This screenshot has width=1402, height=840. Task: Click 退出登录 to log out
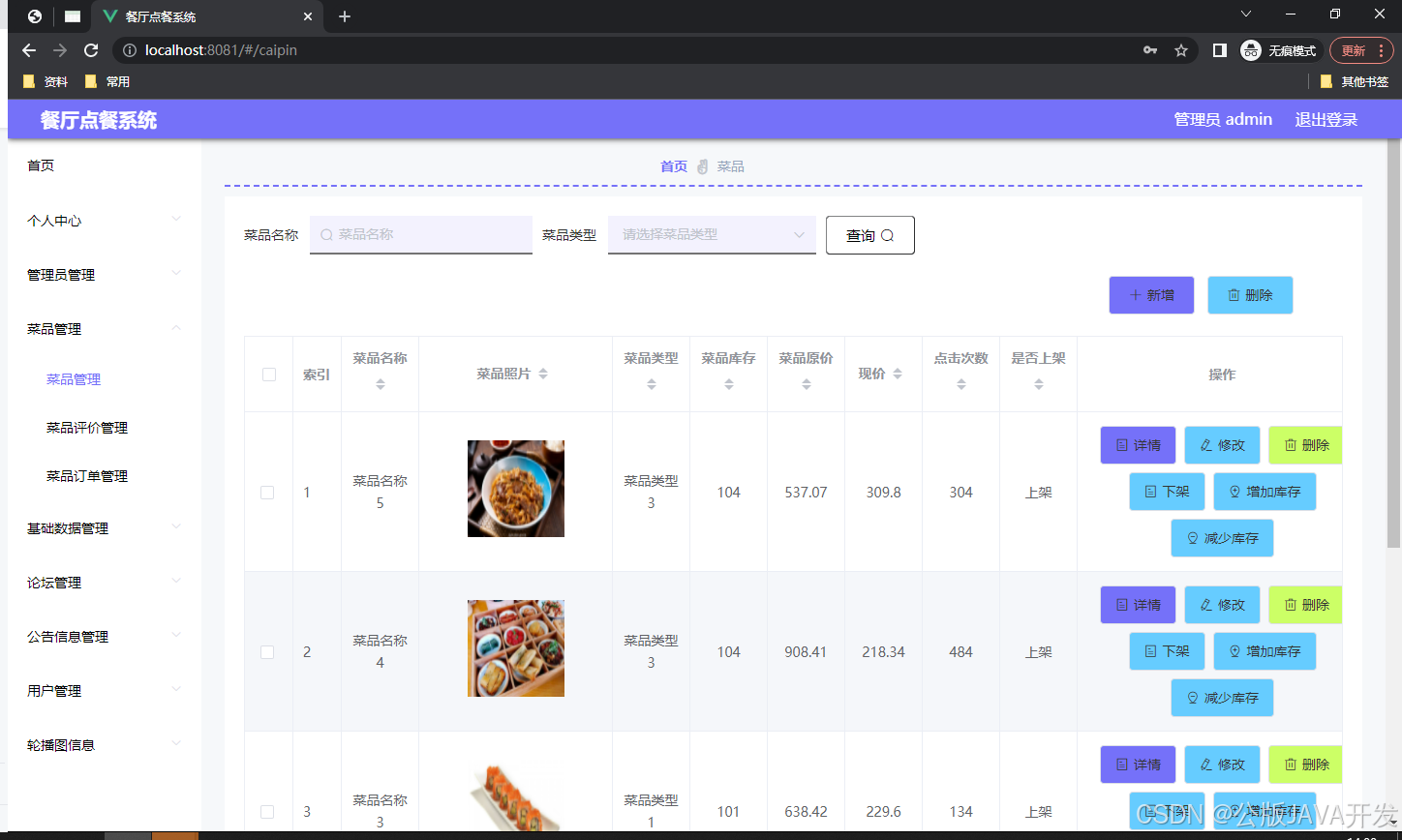pos(1326,119)
